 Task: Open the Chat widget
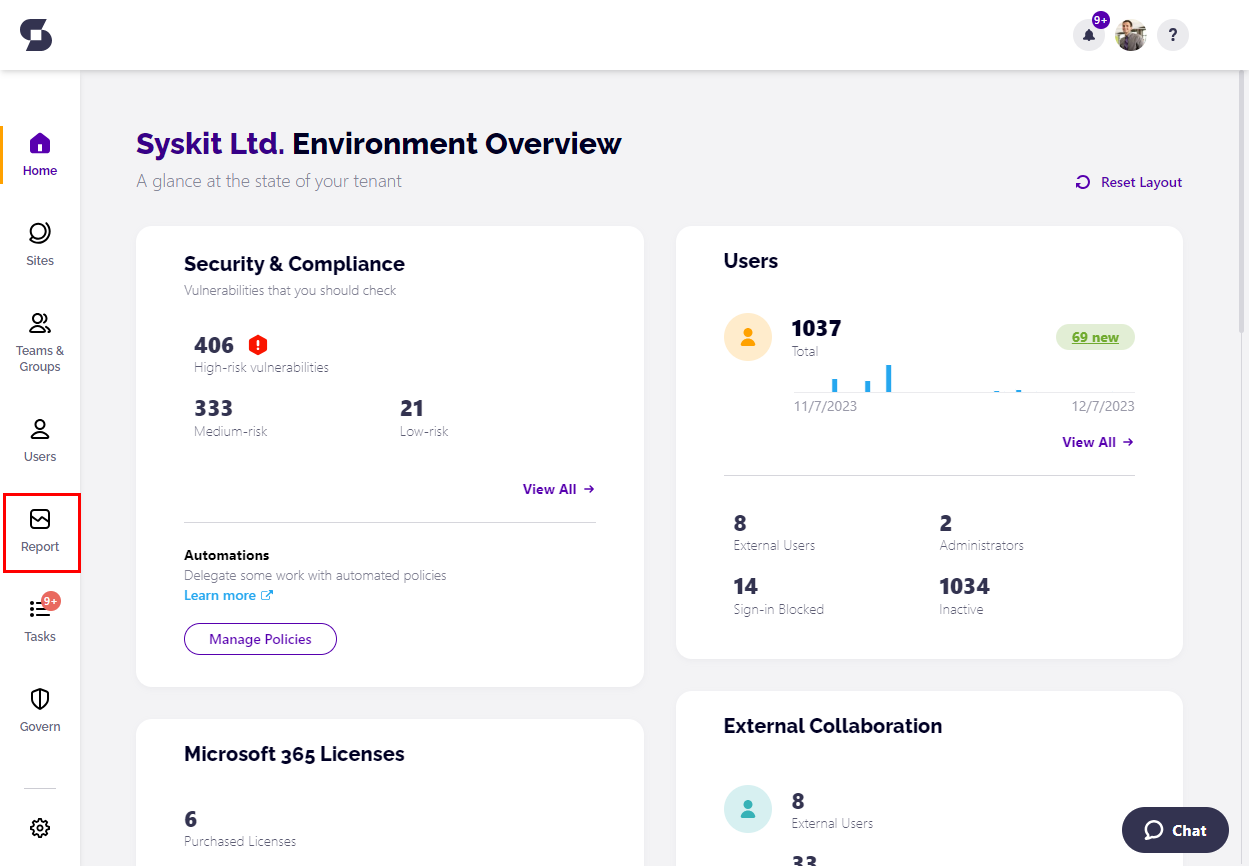1175,830
